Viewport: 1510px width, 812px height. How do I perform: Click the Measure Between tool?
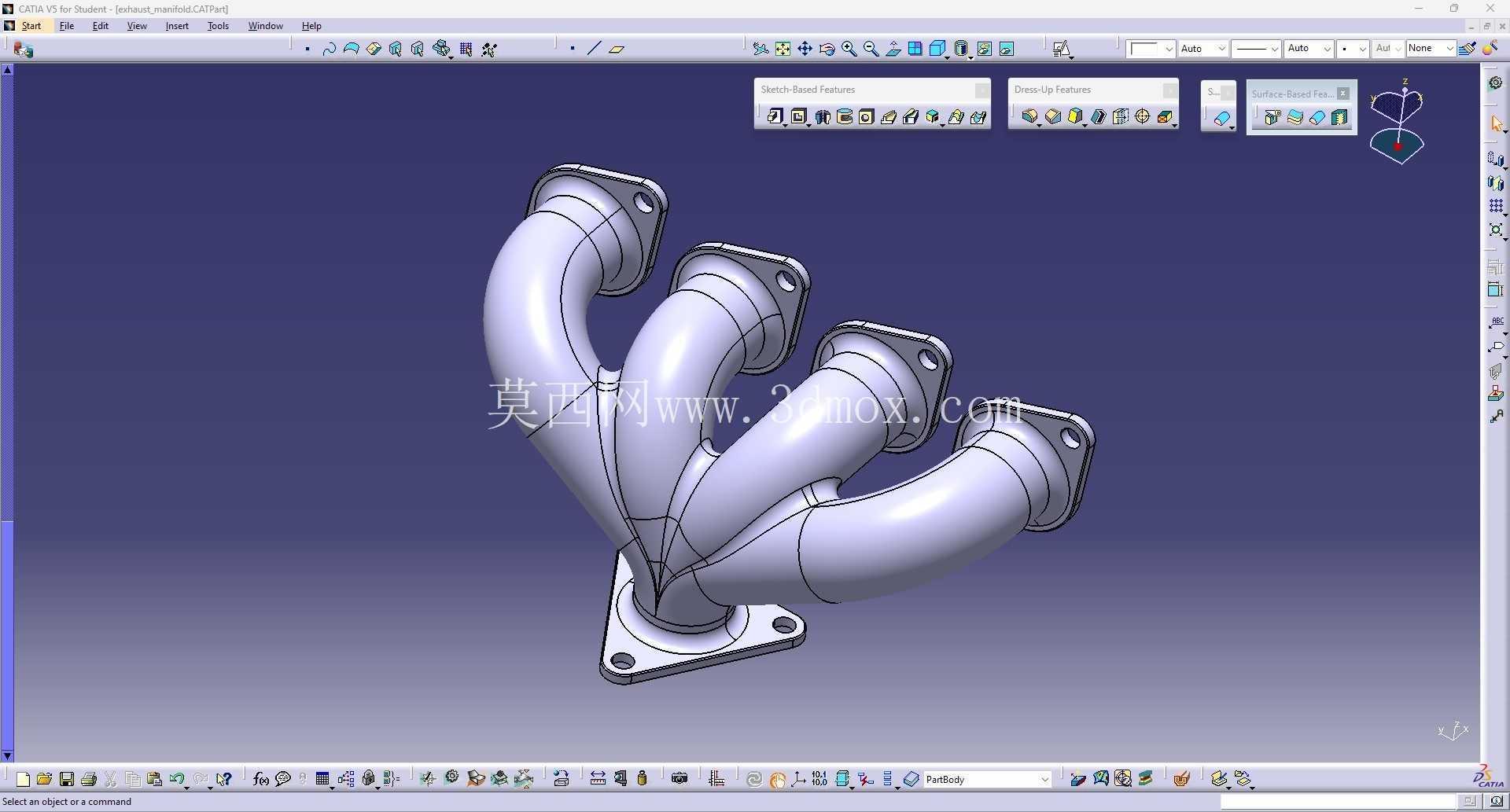[598, 779]
